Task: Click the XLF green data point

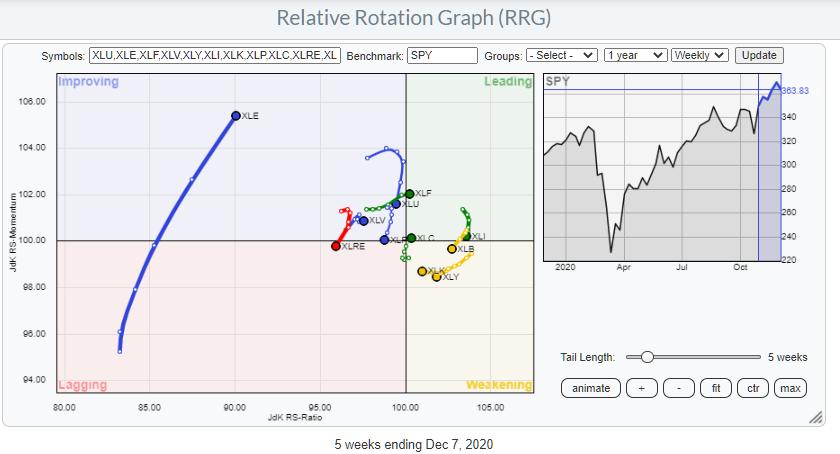Action: coord(409,193)
